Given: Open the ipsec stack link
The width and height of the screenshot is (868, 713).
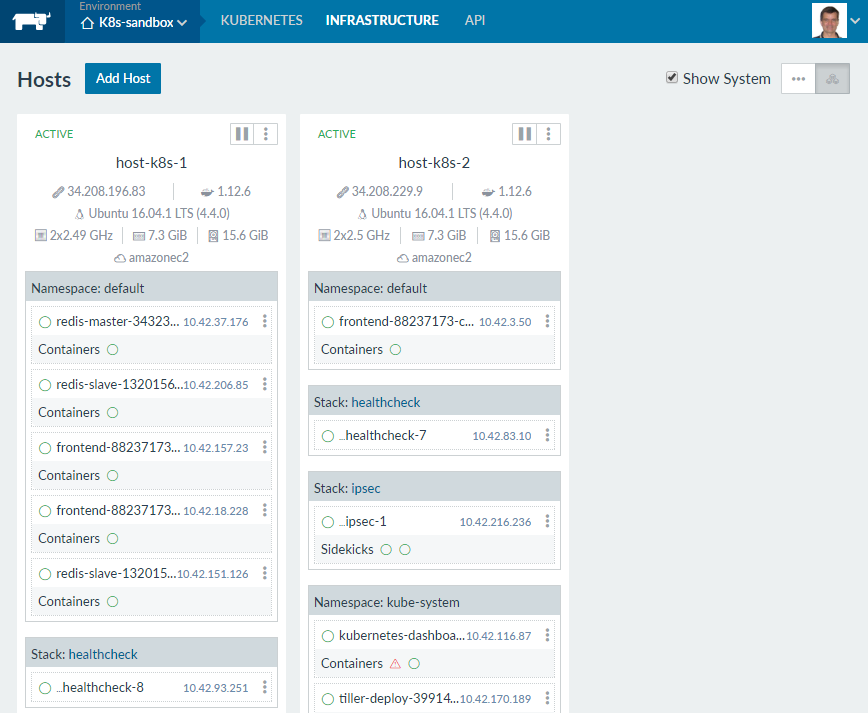Looking at the screenshot, I should 367,488.
